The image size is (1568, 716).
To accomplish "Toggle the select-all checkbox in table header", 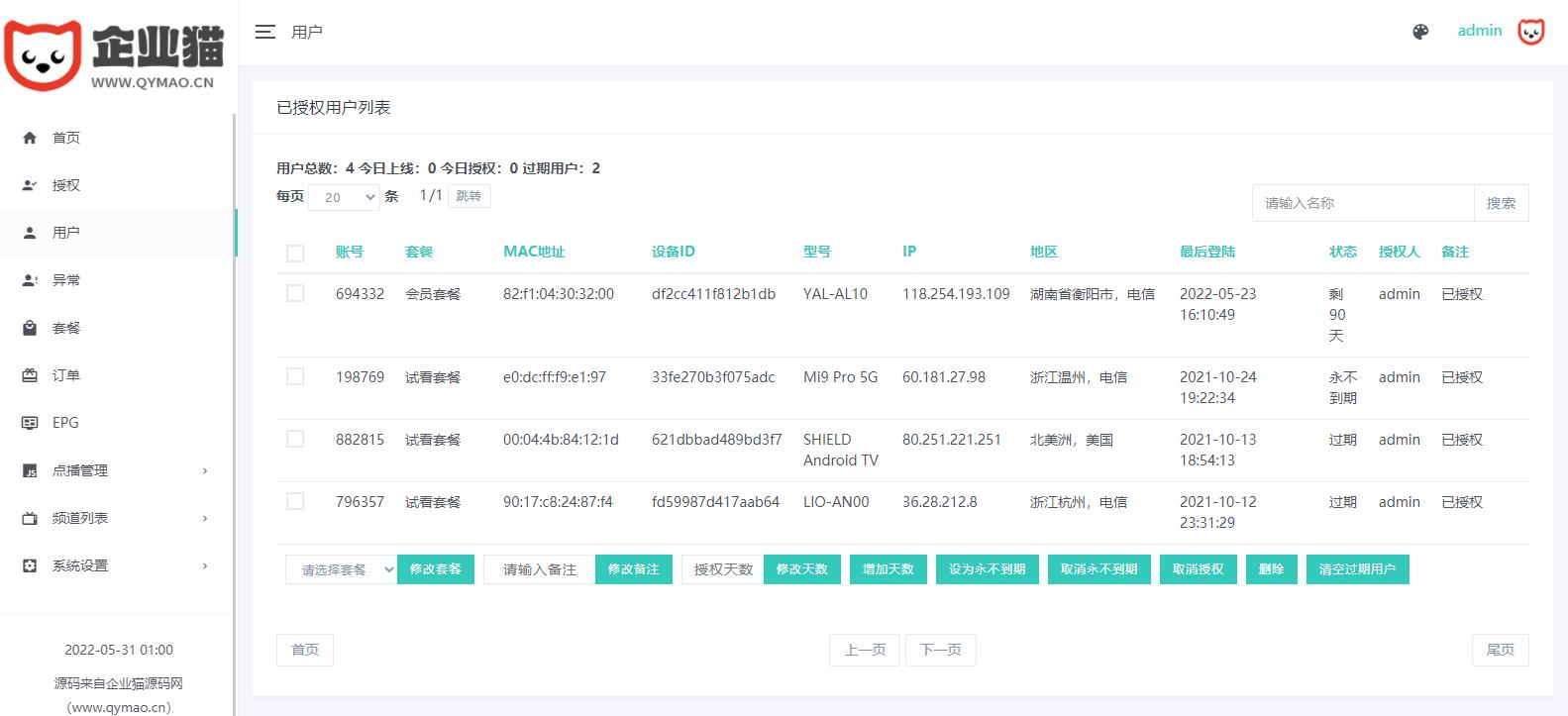I will click(x=295, y=253).
